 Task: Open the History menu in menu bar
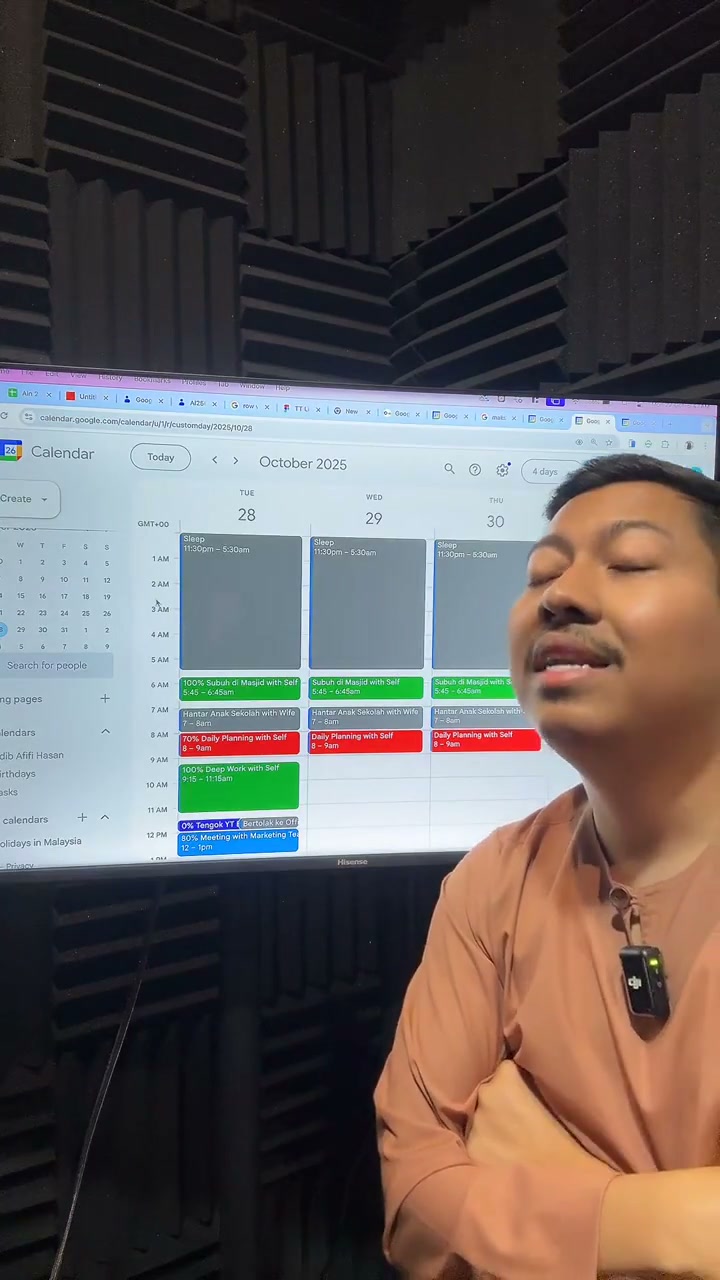tap(110, 377)
